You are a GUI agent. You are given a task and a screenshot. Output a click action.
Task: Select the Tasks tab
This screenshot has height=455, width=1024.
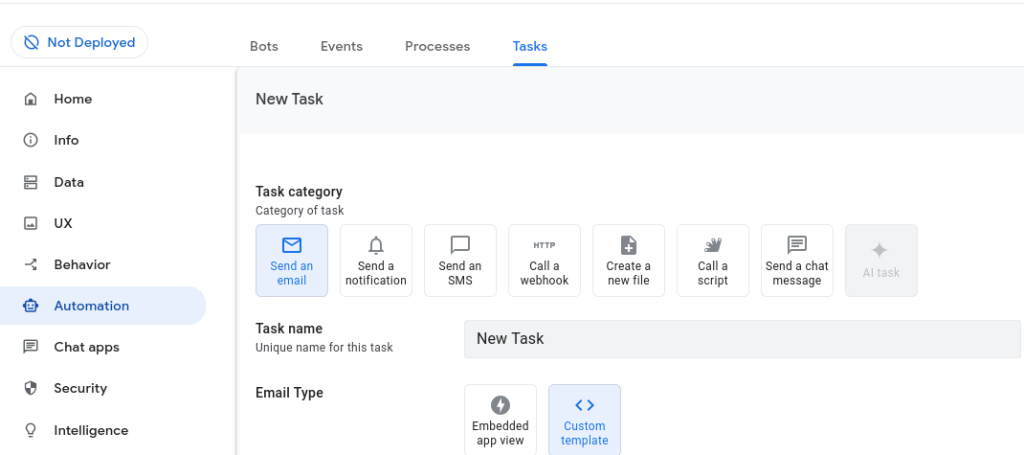[x=530, y=46]
